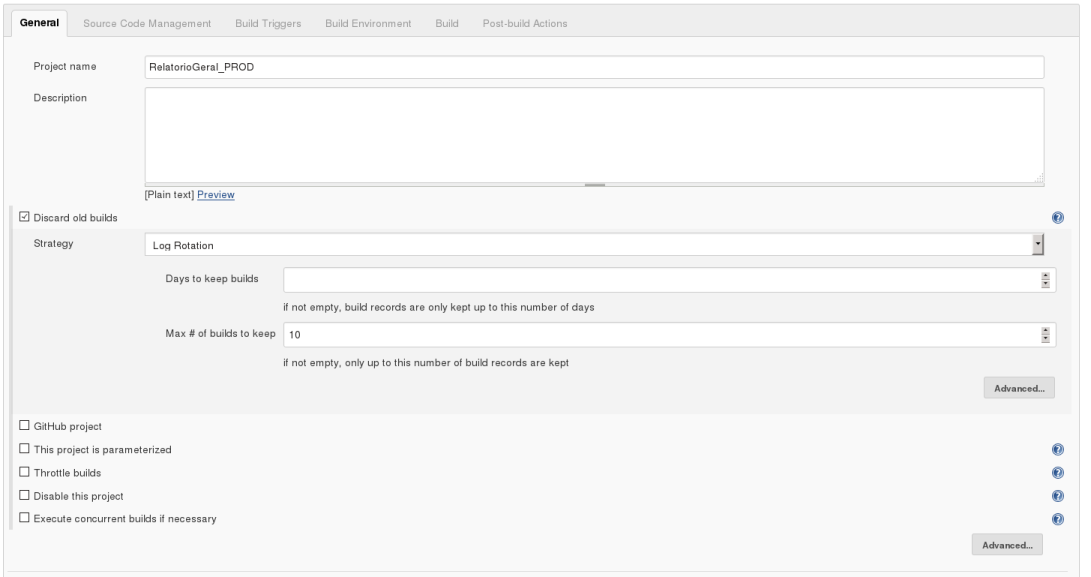Click the description Preview link
Screen dimensions: 1091x577
coord(215,195)
